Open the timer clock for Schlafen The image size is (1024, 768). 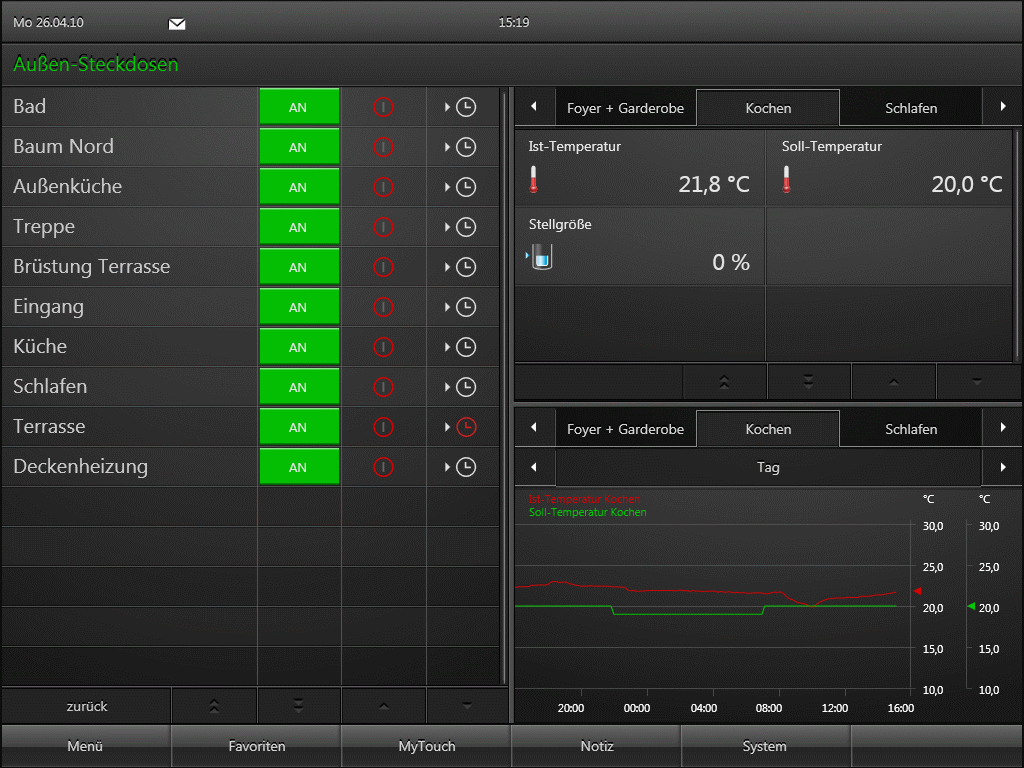[466, 387]
